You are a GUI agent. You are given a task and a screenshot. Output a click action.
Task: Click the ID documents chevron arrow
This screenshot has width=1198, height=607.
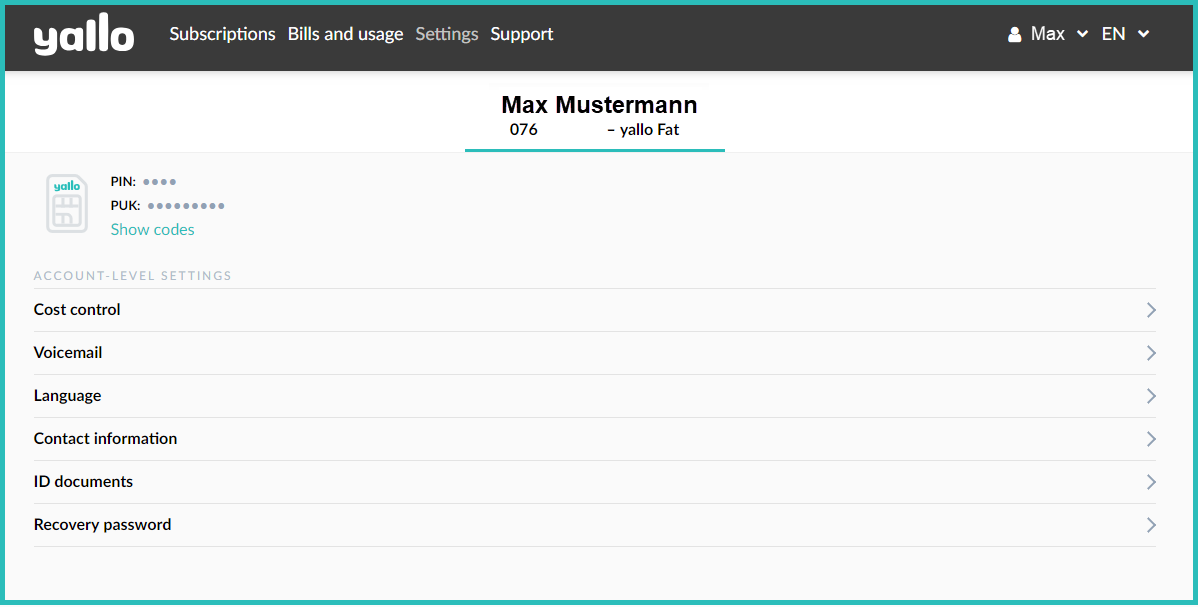click(1151, 482)
